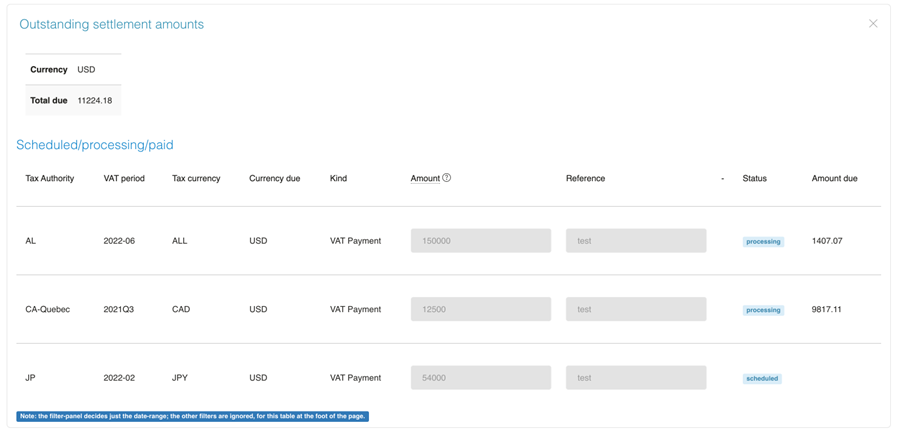Click the blue filter-panel note banner

pos(192,416)
